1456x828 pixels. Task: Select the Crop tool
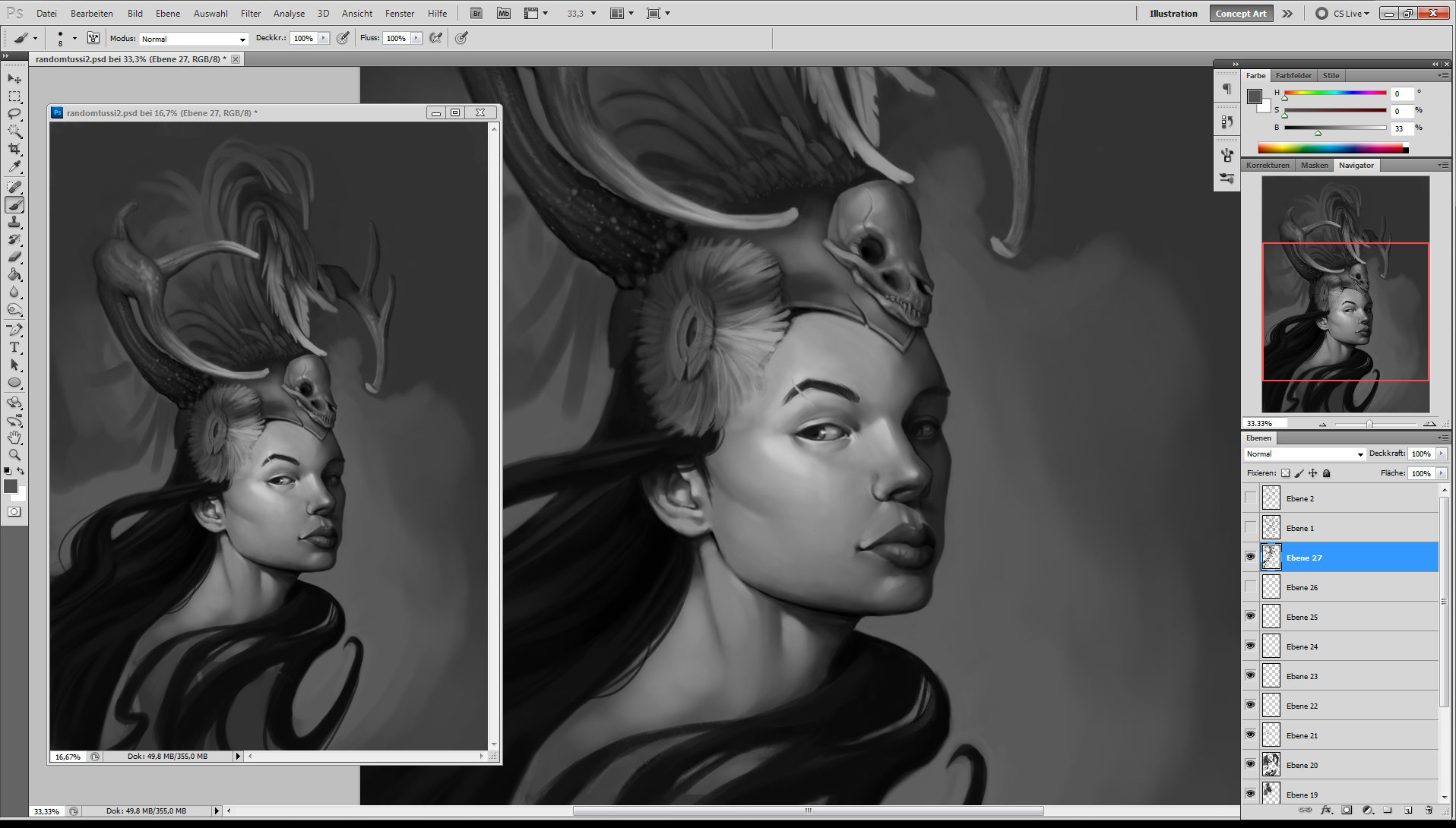pos(14,149)
